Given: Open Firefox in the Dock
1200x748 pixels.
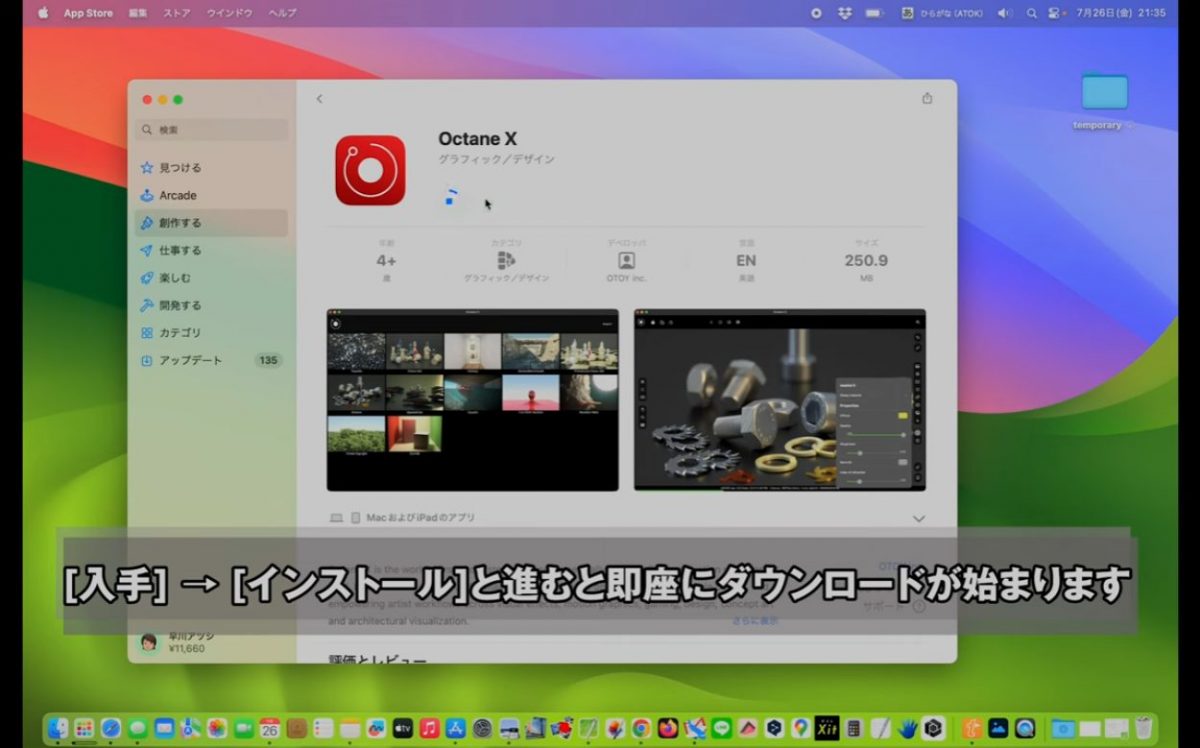Looking at the screenshot, I should tap(667, 728).
